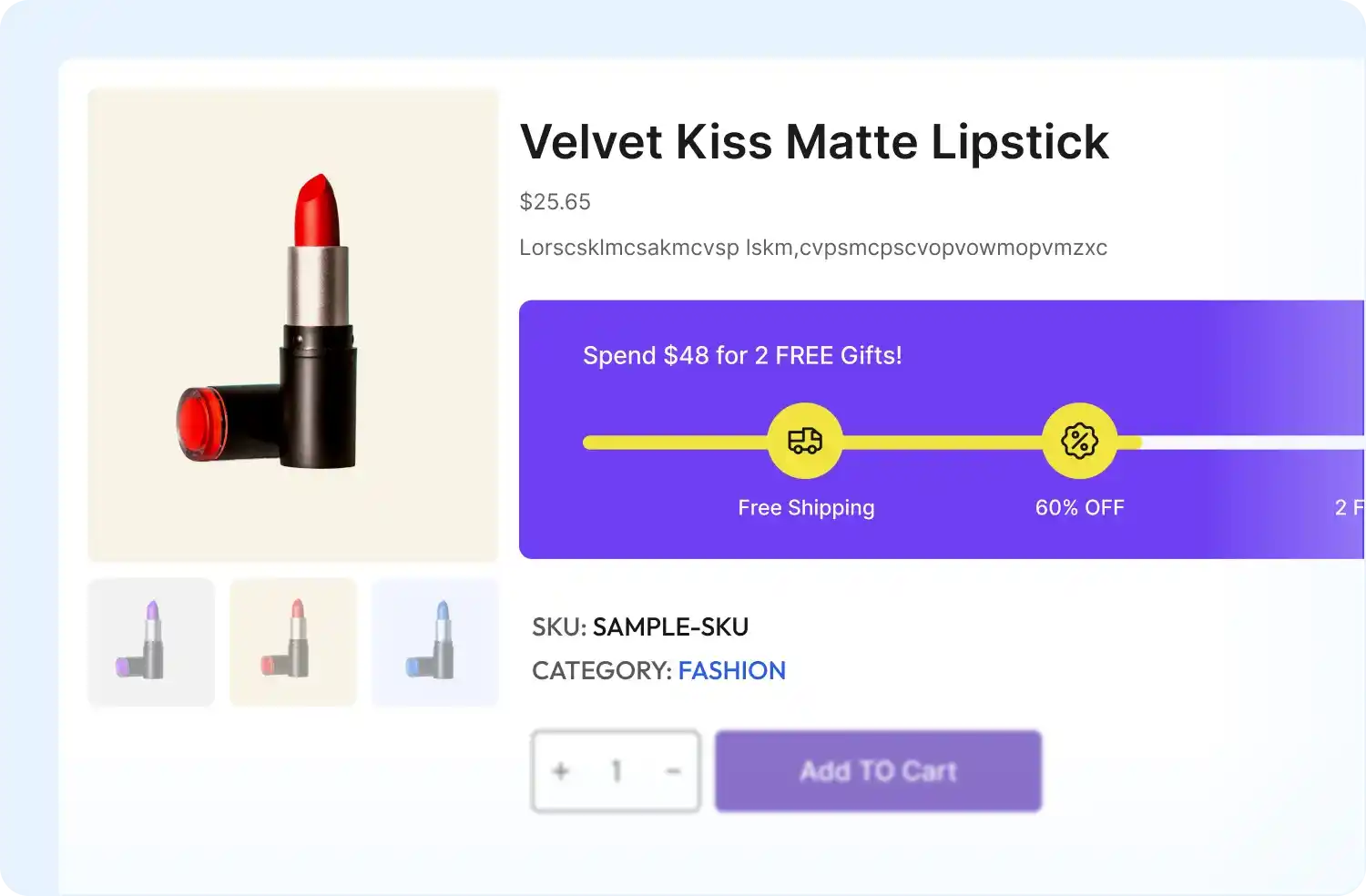
Task: Select the blue lipstick thumbnail
Action: (x=435, y=642)
